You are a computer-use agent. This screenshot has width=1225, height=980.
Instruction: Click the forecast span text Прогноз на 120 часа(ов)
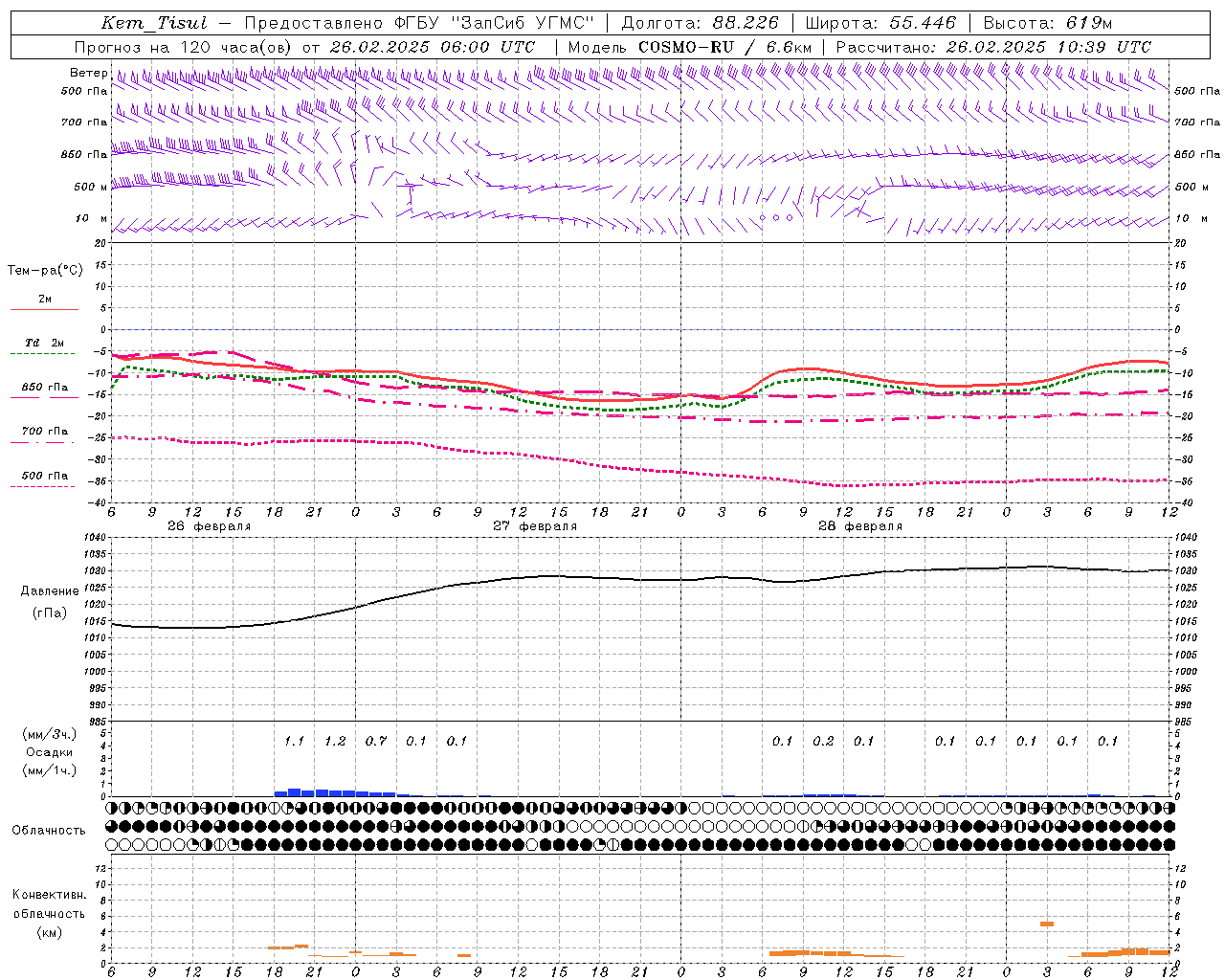click(184, 47)
